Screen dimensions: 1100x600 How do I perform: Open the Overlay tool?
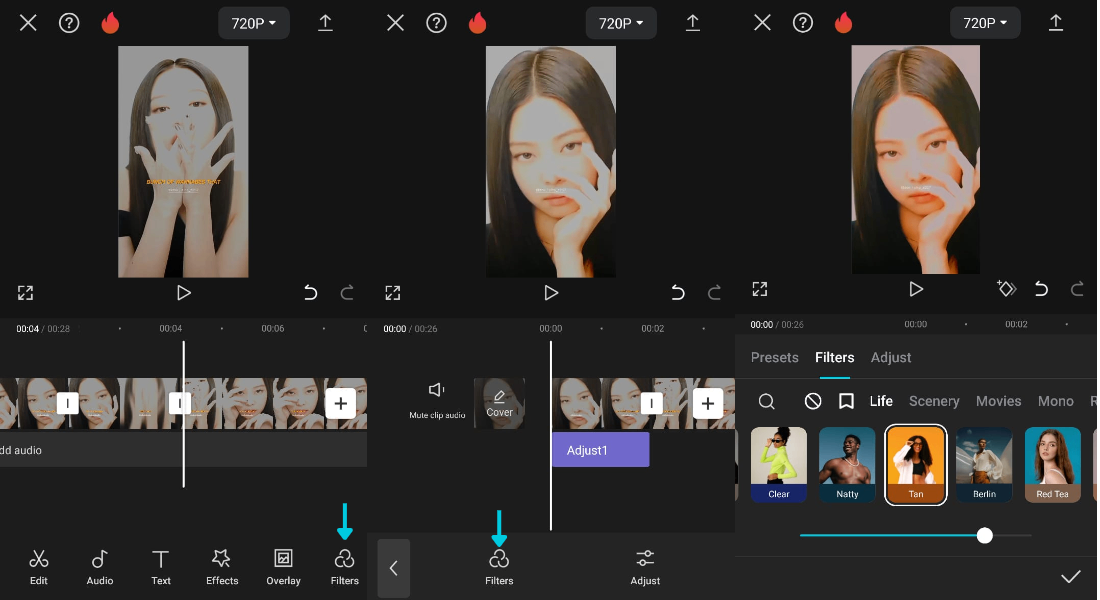(283, 566)
